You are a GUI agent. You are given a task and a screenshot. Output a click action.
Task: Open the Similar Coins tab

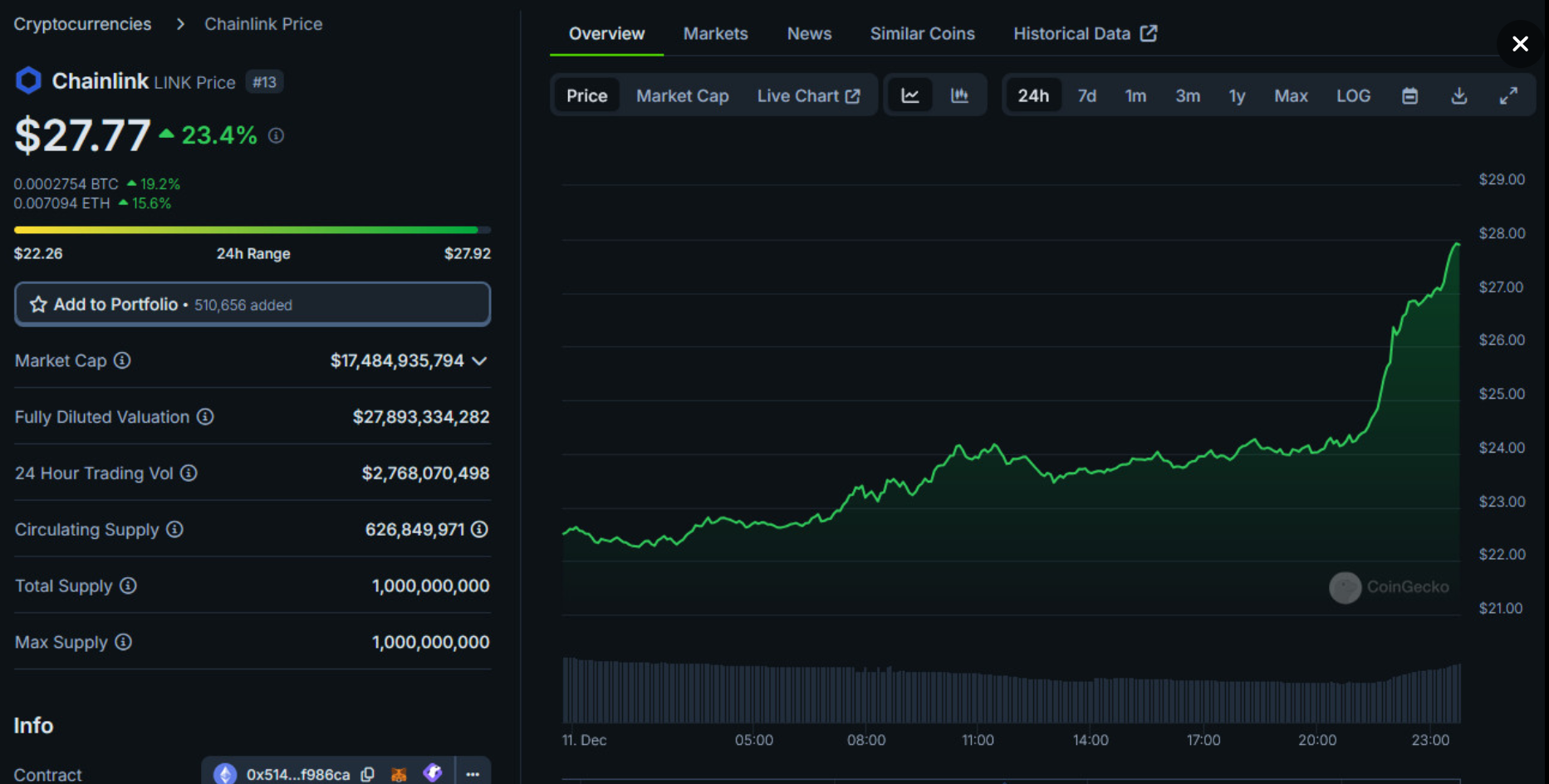click(x=922, y=33)
